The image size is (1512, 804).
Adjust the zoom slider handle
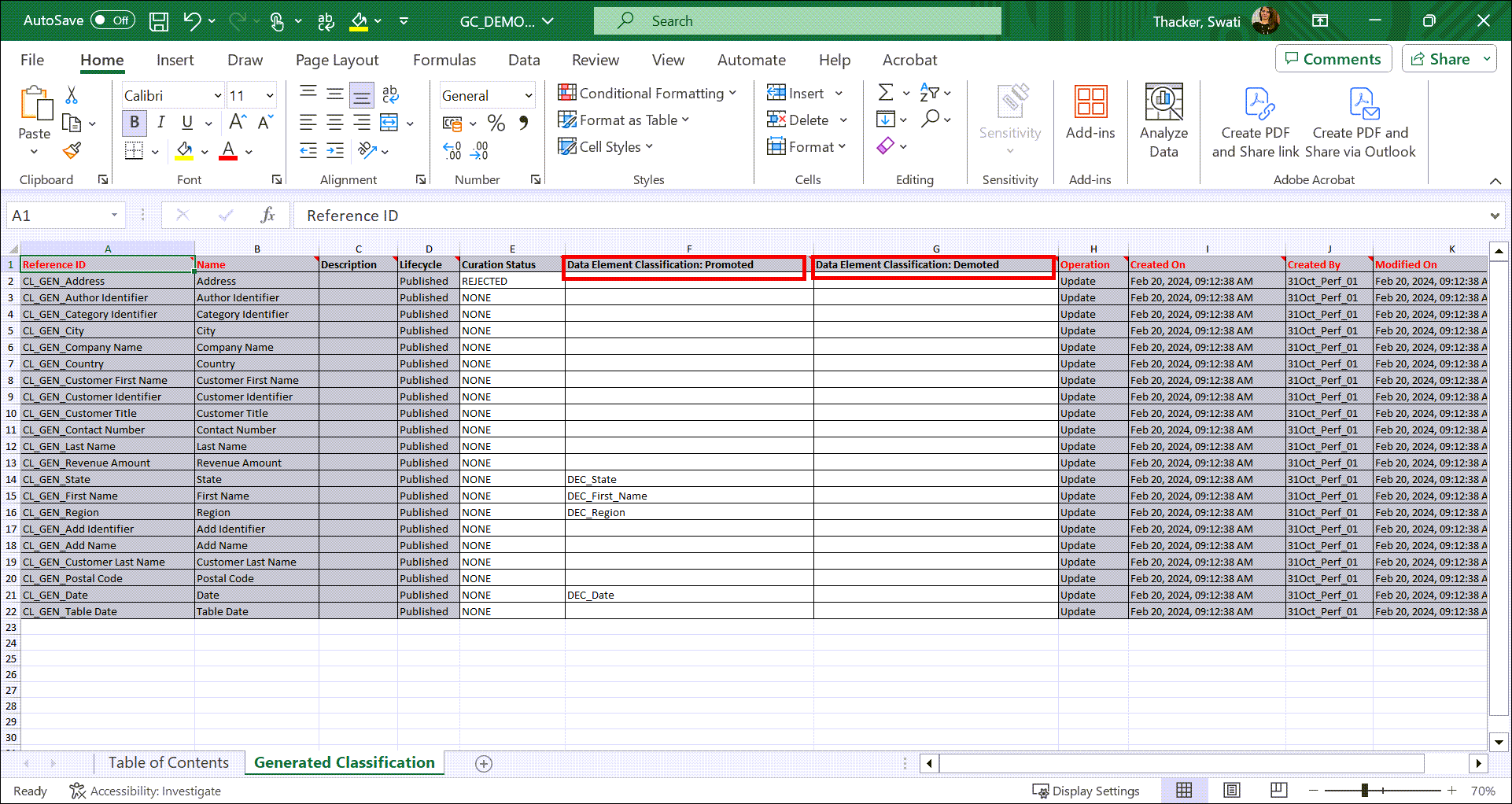tap(1365, 790)
